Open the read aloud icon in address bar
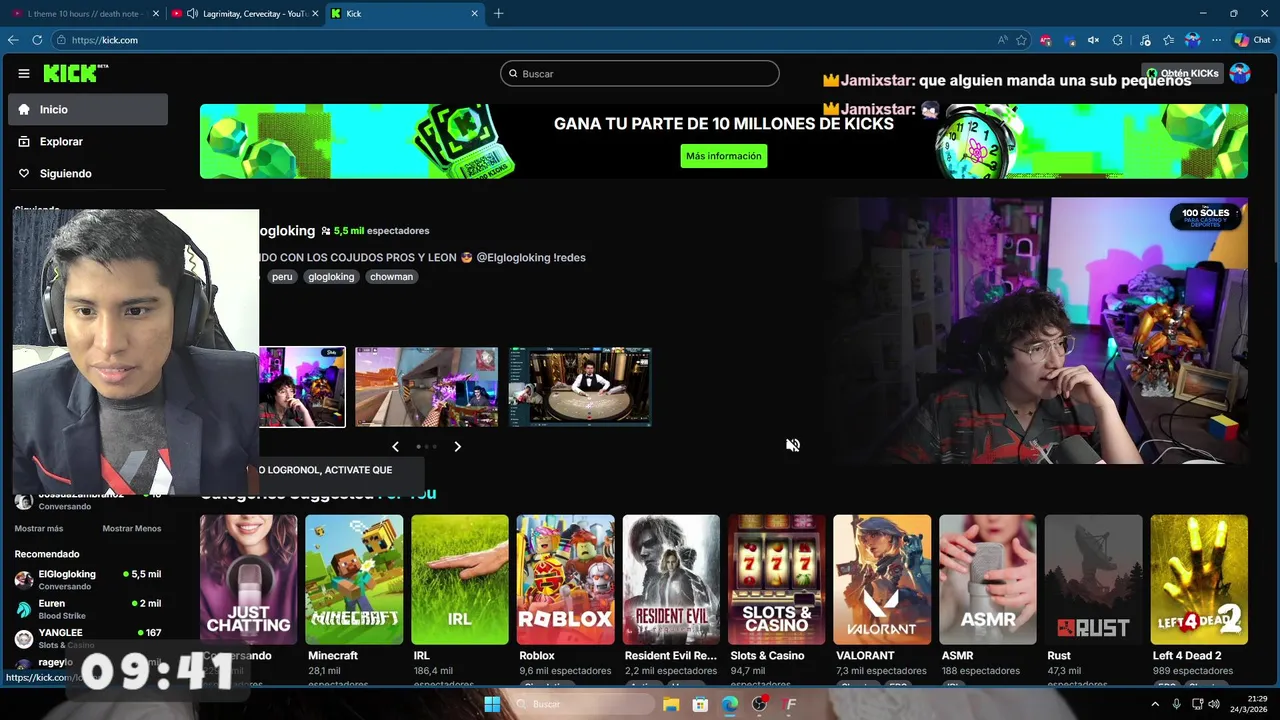 coord(1002,40)
